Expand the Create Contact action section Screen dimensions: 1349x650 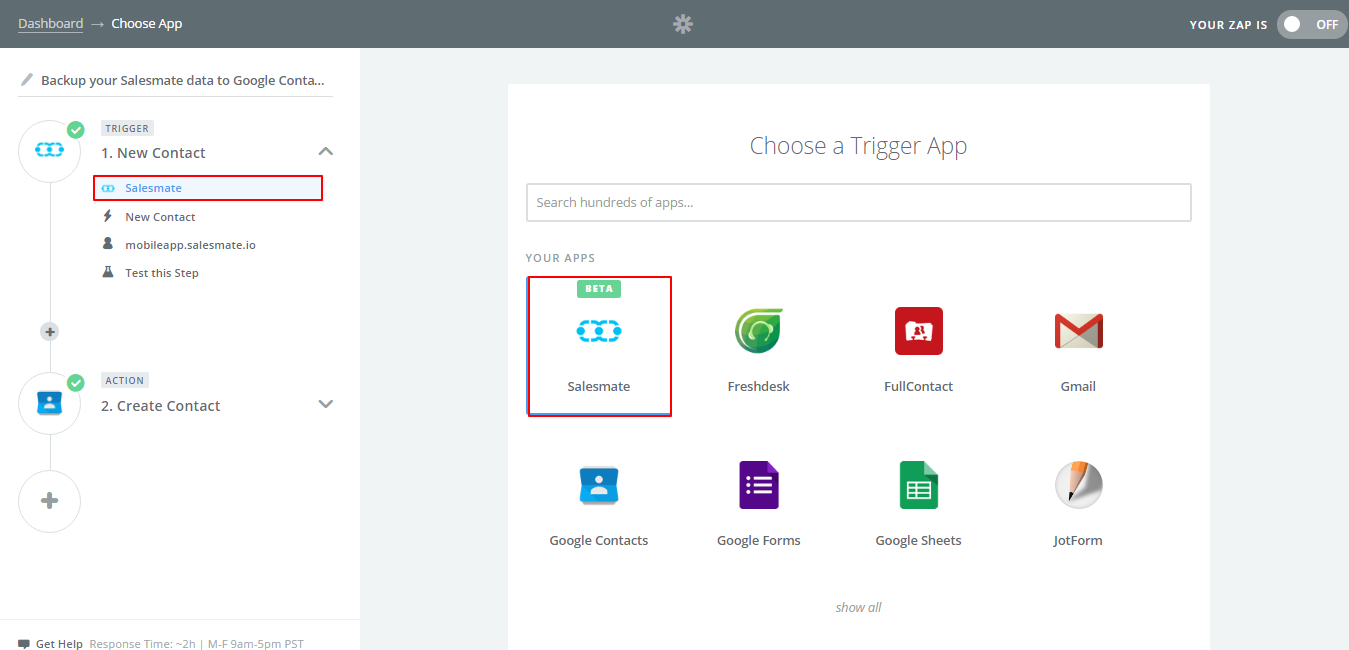[325, 404]
